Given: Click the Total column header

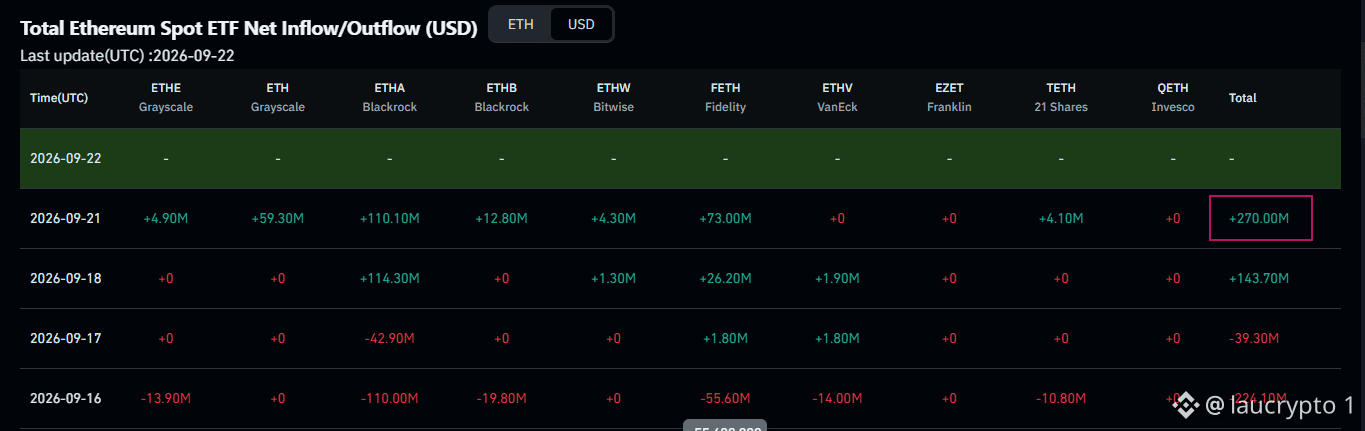Looking at the screenshot, I should pos(1243,98).
